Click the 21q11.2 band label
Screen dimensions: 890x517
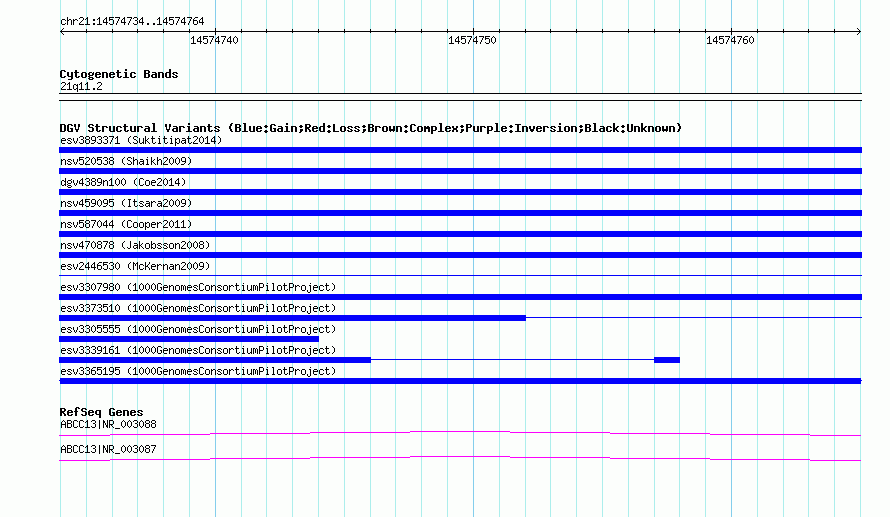point(81,86)
